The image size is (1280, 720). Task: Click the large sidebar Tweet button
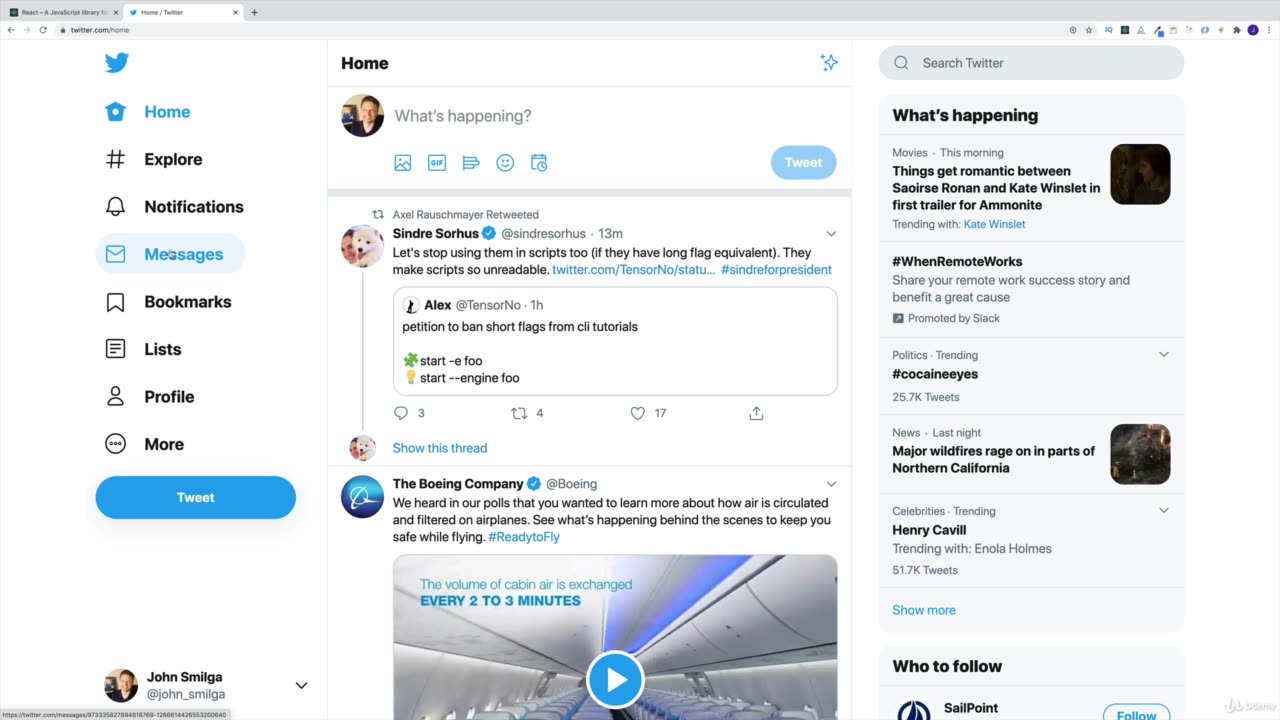[196, 497]
